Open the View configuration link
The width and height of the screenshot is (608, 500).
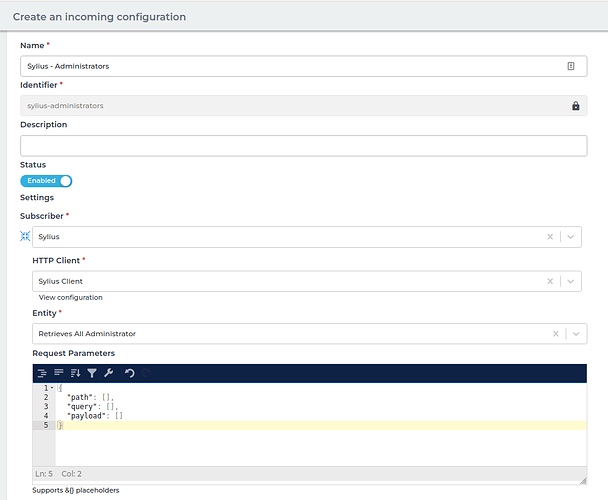(71, 298)
